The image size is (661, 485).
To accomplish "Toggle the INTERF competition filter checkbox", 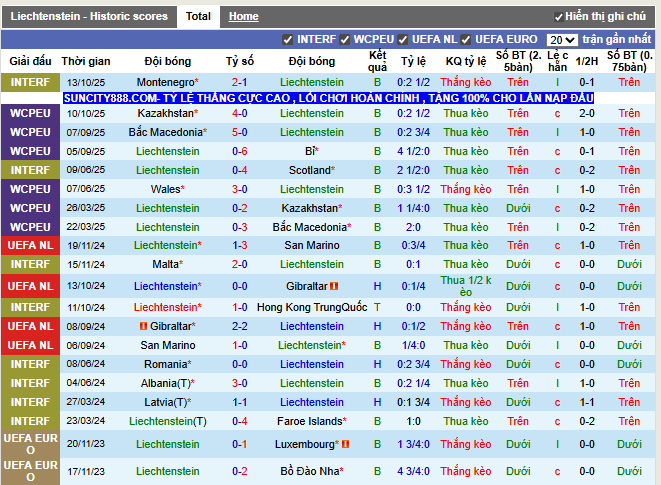I will (288, 40).
